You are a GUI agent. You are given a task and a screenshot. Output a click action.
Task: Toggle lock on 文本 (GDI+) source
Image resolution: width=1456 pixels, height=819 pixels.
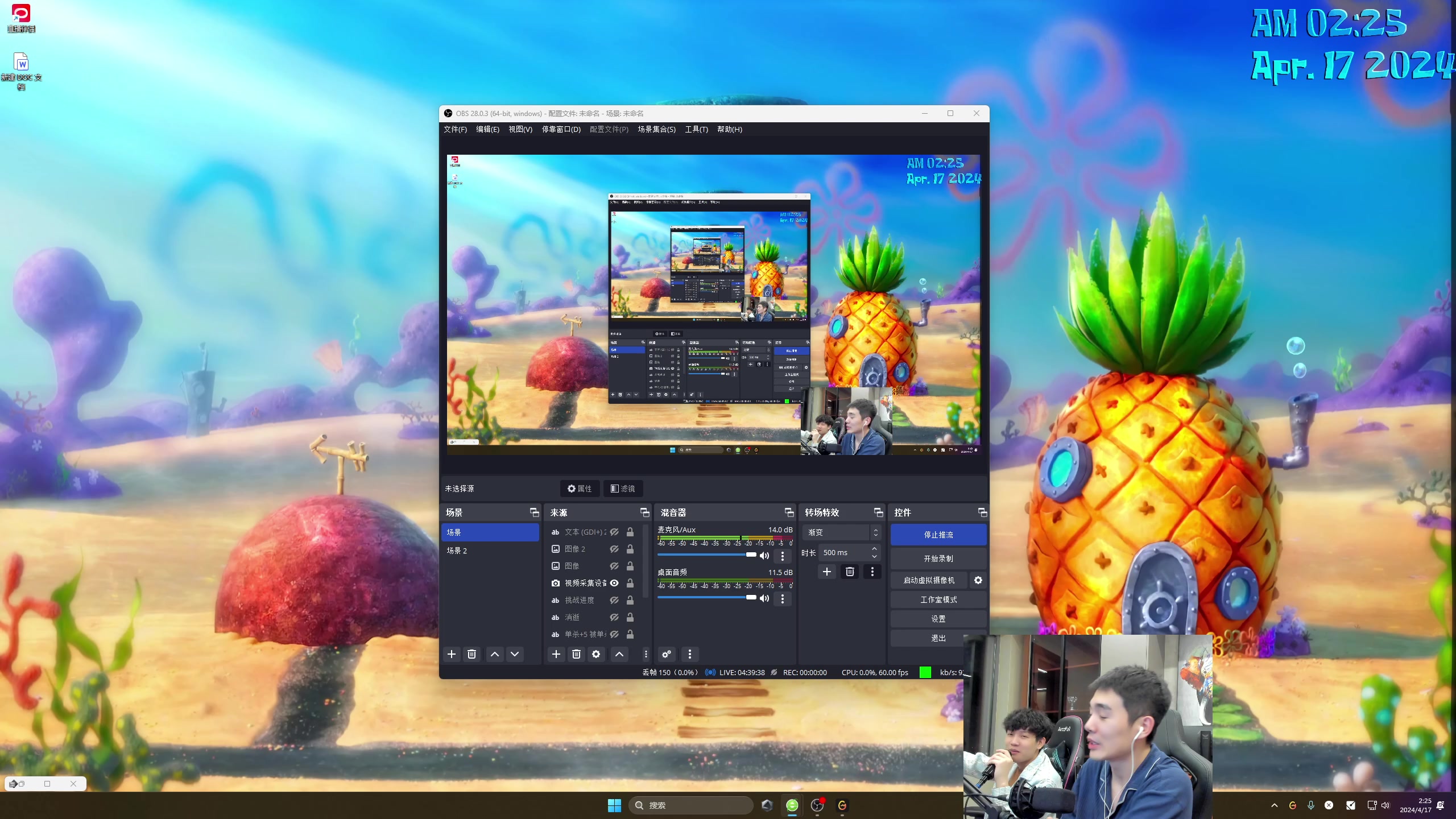pos(630,532)
